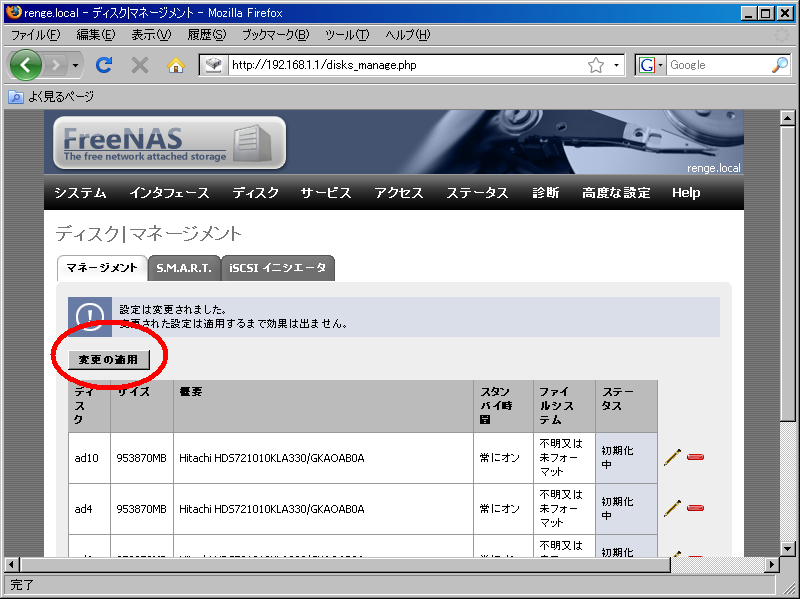Open the 履歴(S) menu
Image resolution: width=800 pixels, height=599 pixels.
click(207, 35)
